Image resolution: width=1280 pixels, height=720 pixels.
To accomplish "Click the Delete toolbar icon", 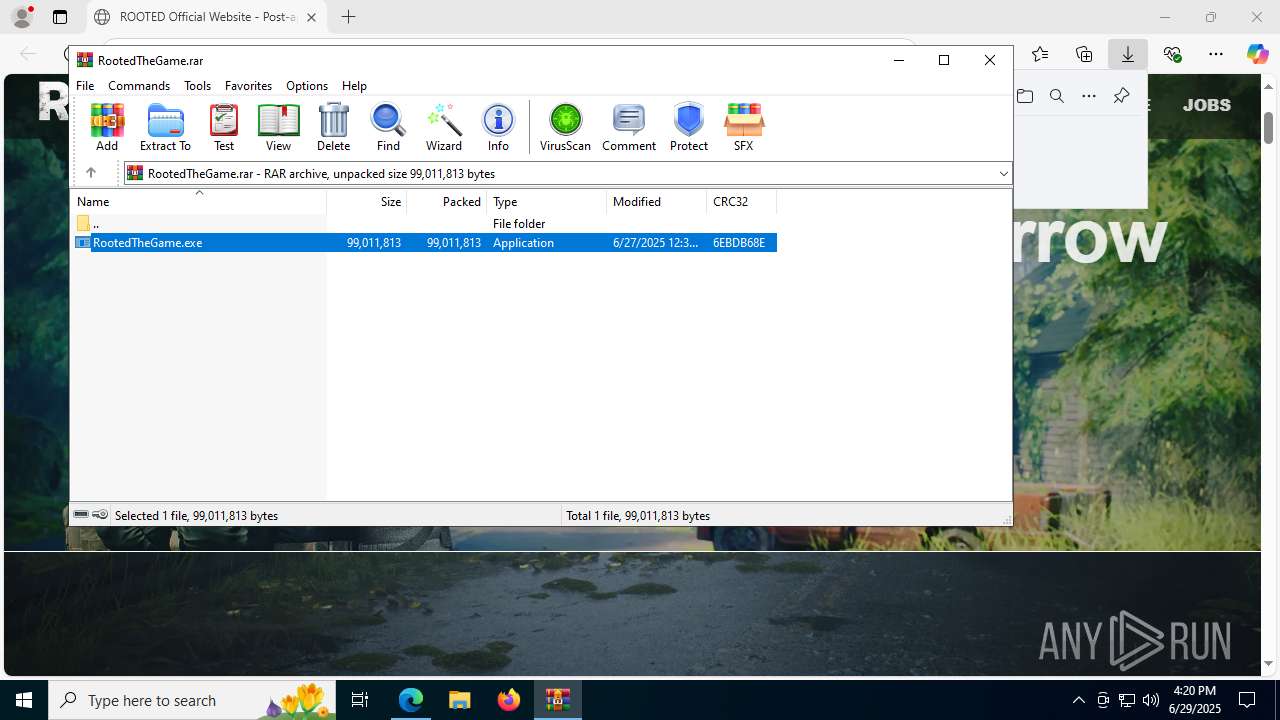I will 333,127.
